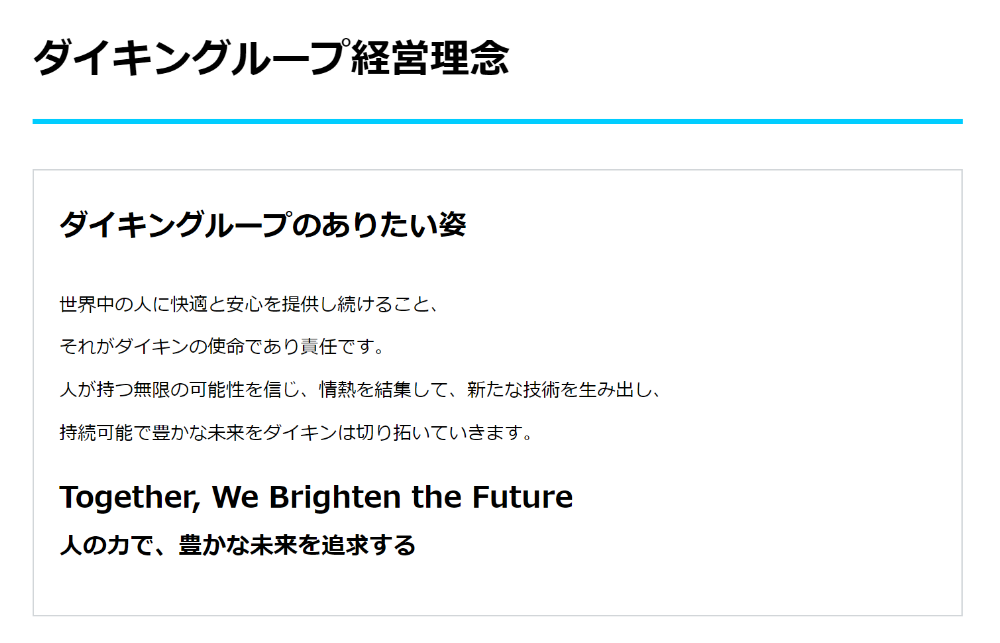Click ありたい姿 within the section heading
Viewport: 1000px width, 643px height.
pos(393,225)
